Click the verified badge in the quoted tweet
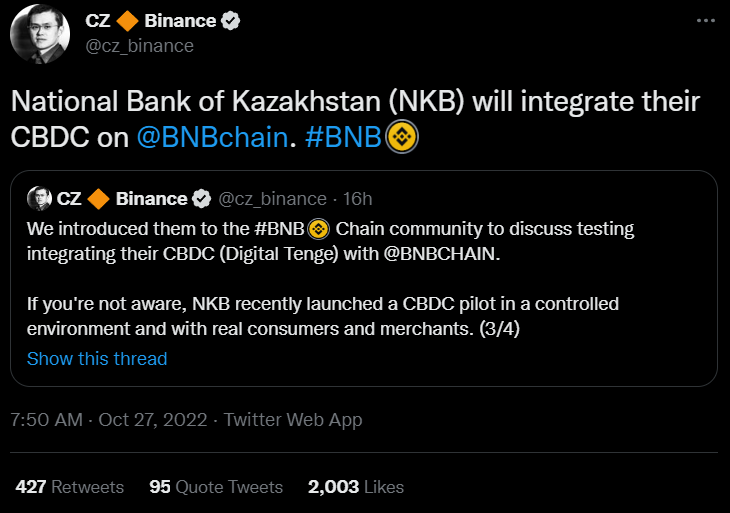 200,198
